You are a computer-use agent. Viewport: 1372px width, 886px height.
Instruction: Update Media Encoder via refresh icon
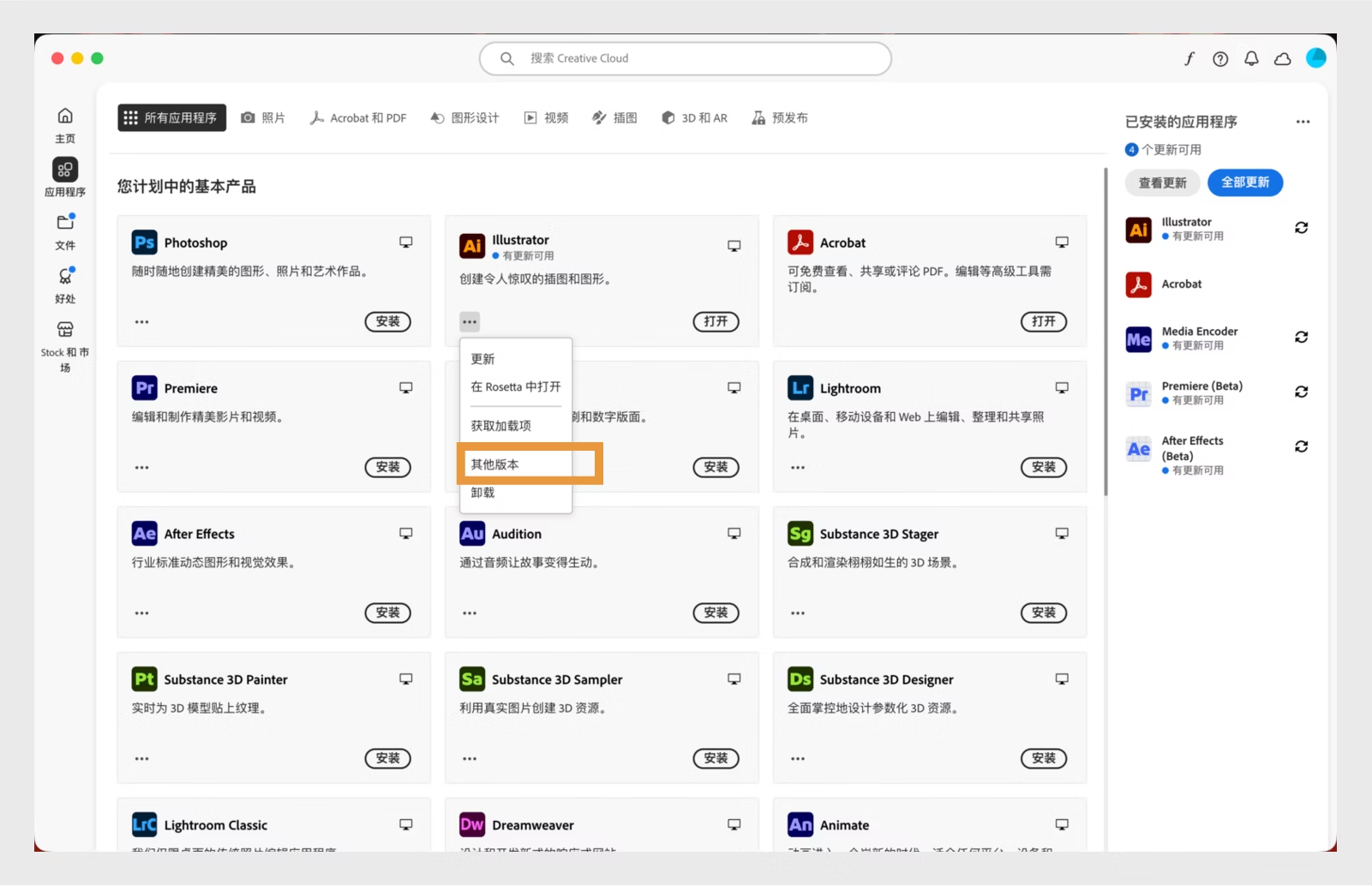(1301, 338)
